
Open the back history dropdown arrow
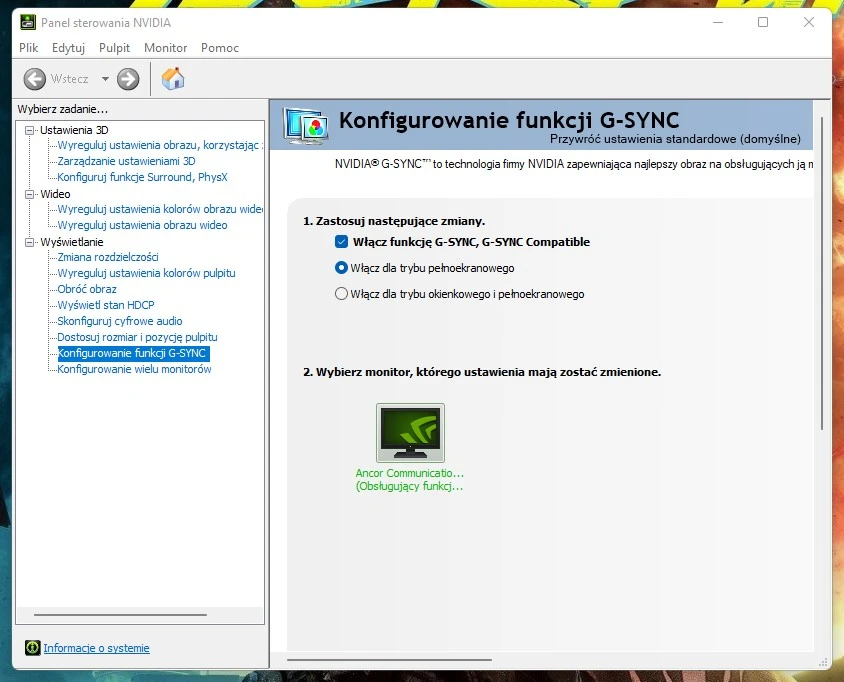click(106, 79)
